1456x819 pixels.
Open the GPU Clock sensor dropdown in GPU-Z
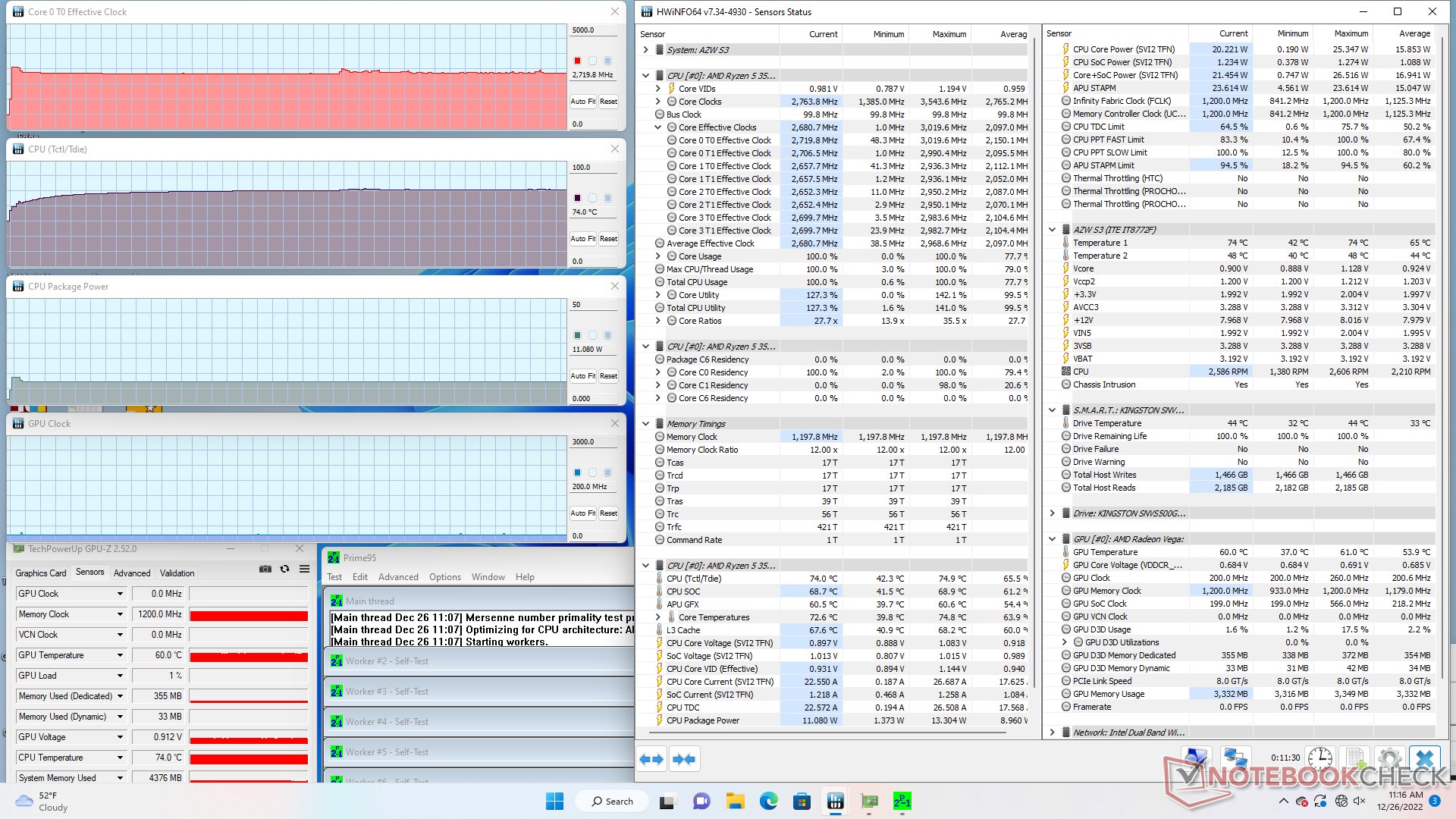pyautogui.click(x=120, y=594)
